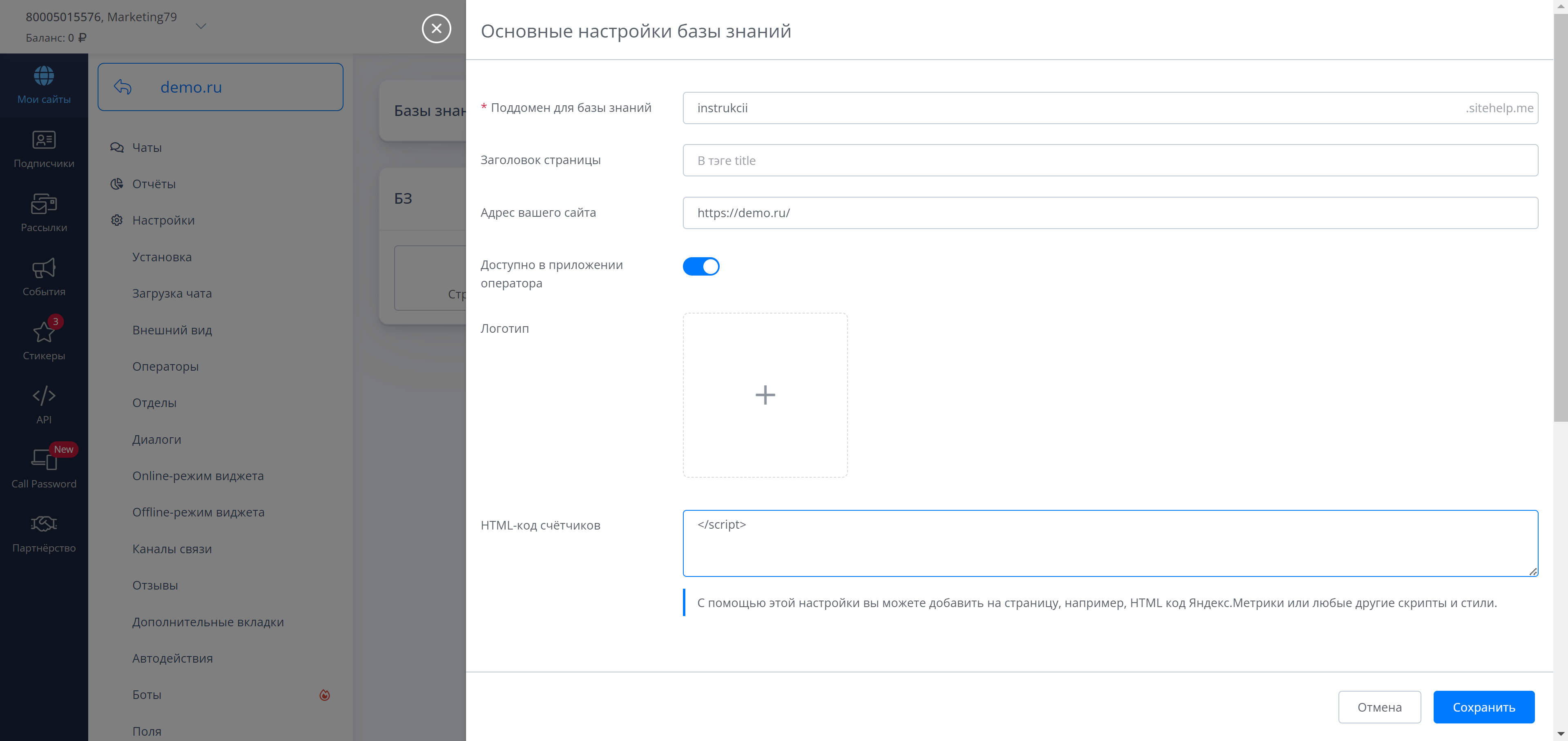Open Подписчики contacts icon

click(44, 140)
